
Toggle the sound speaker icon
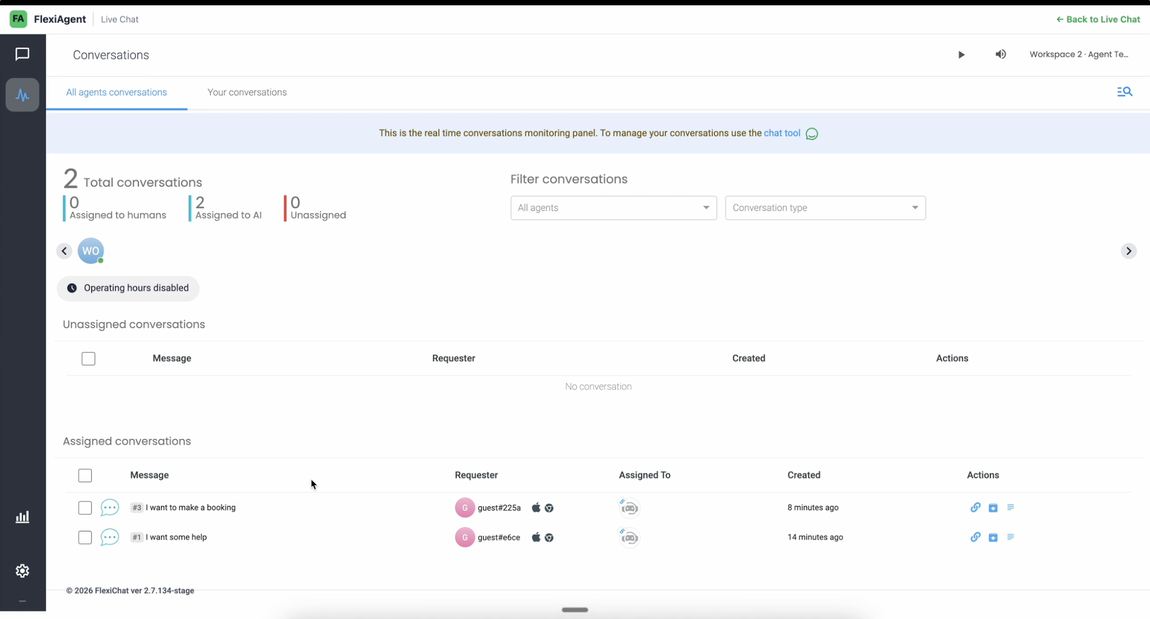(x=1000, y=54)
